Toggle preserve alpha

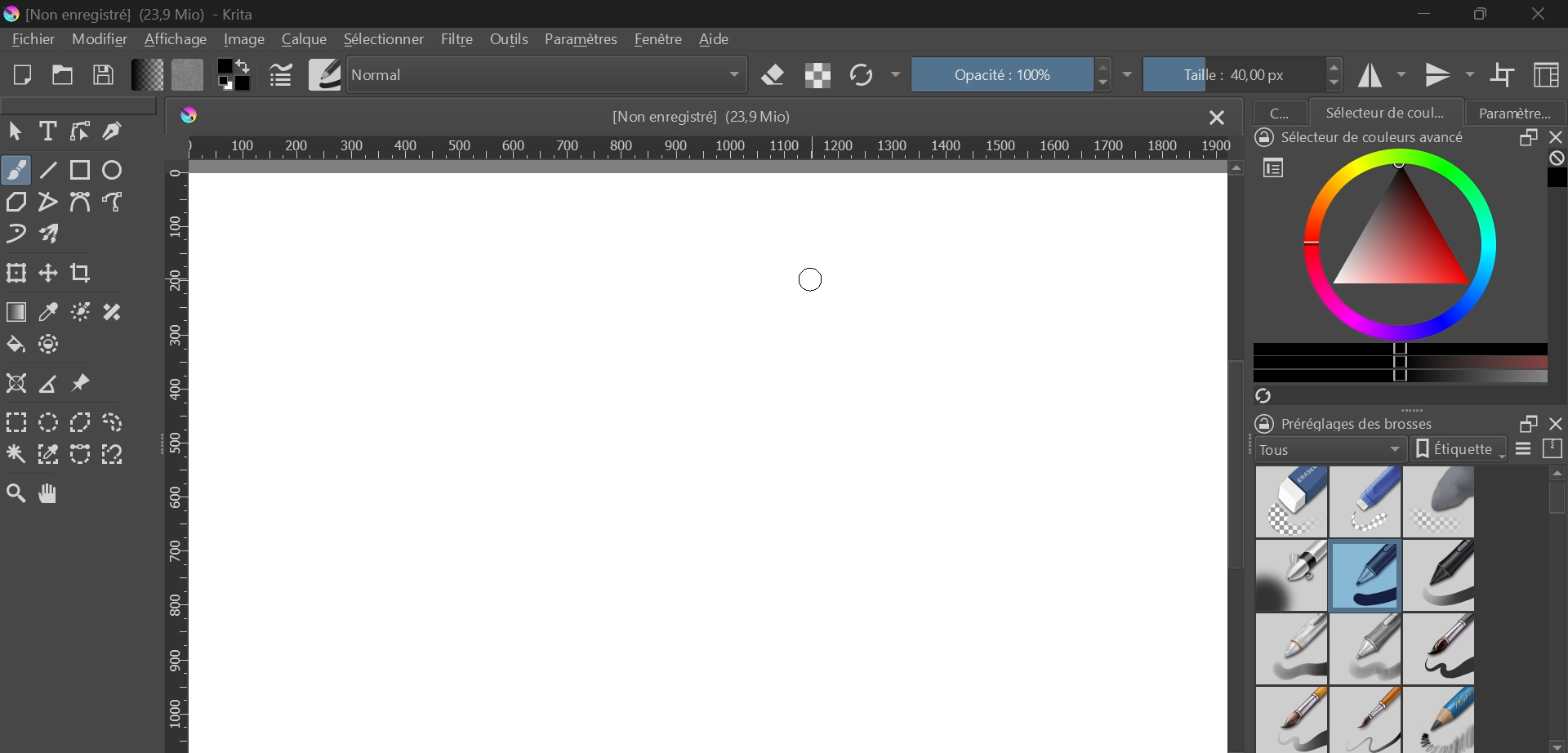tap(817, 75)
